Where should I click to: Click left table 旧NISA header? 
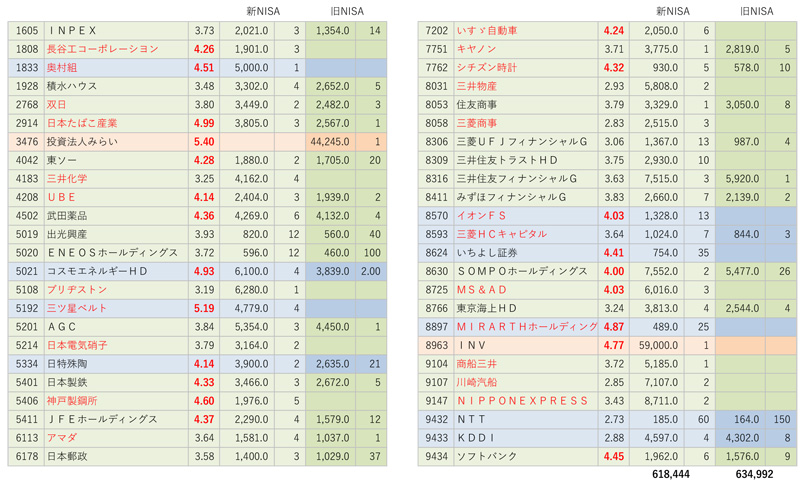pyautogui.click(x=347, y=11)
